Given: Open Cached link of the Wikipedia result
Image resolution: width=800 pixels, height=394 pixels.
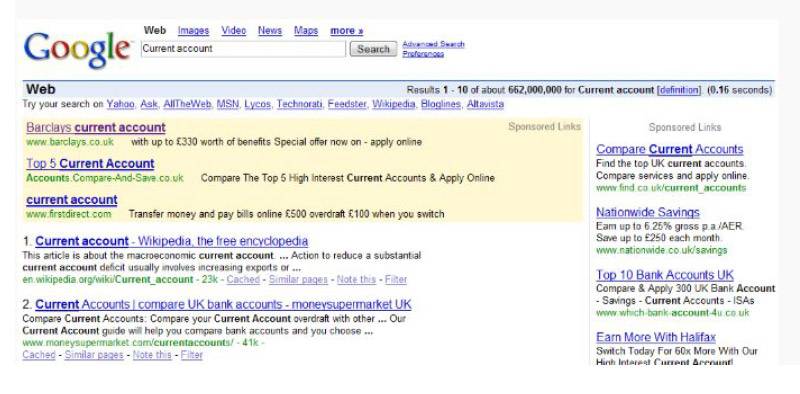Looking at the screenshot, I should tap(243, 280).
